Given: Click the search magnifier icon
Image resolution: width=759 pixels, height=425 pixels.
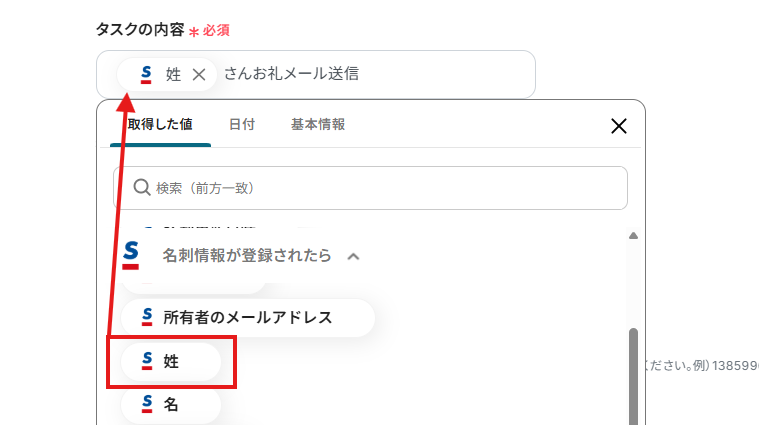Looking at the screenshot, I should [142, 187].
